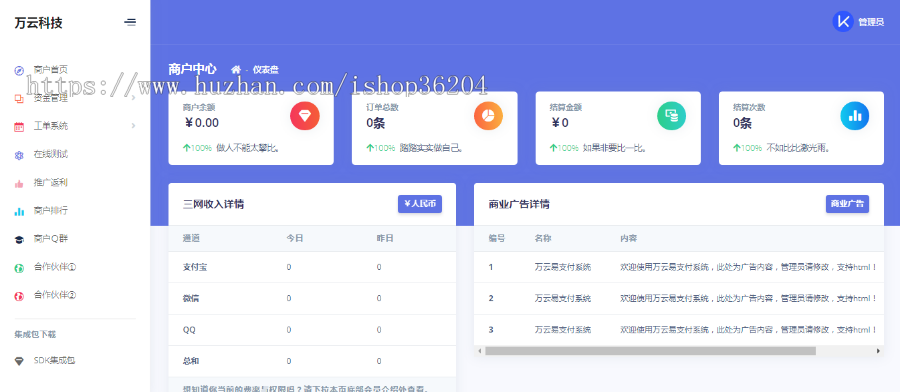Image resolution: width=900 pixels, height=392 pixels.
Task: Click the 内容 column header
Action: [x=629, y=238]
